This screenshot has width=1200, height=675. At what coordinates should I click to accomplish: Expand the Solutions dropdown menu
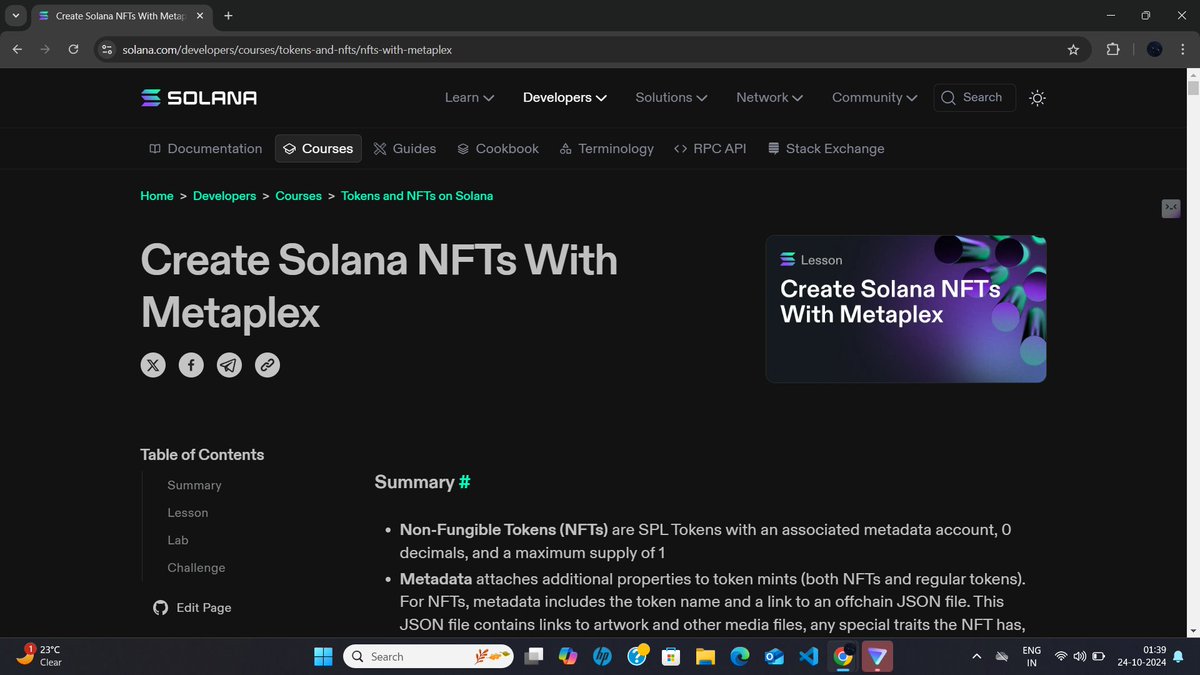coord(672,97)
